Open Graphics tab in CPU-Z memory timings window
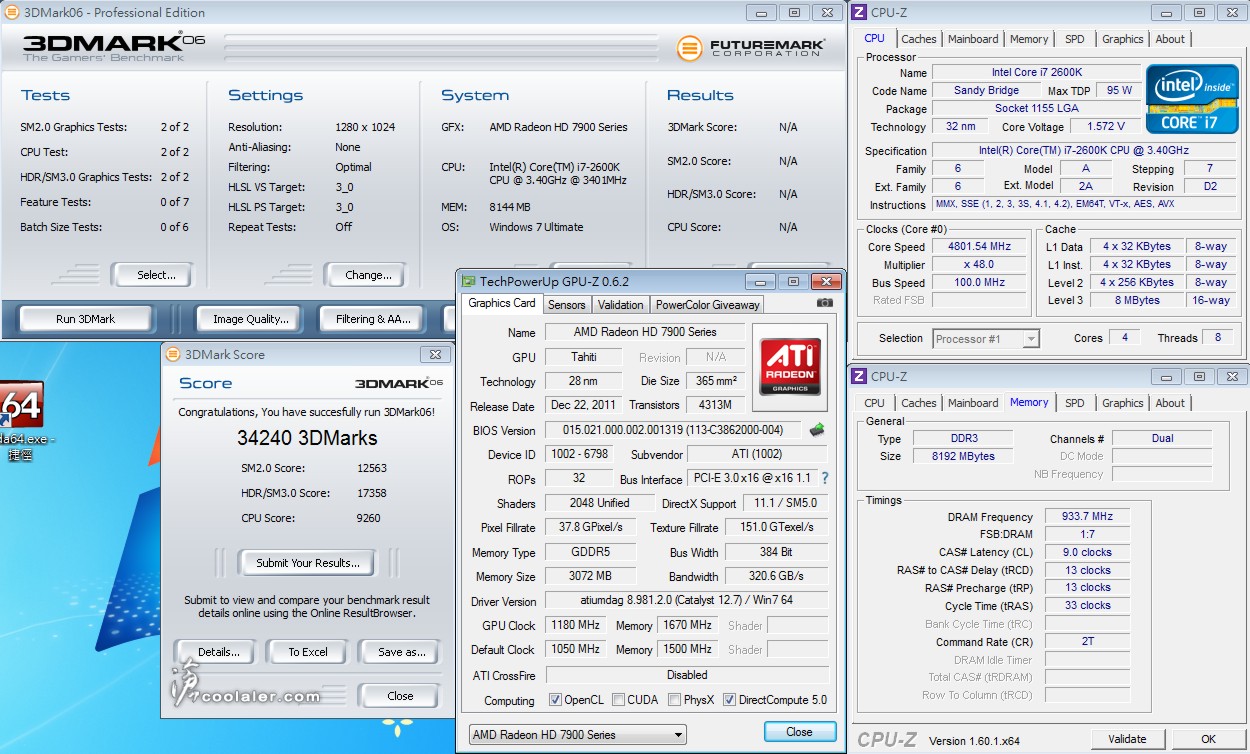Screen dimensions: 1250x754 (1123, 403)
